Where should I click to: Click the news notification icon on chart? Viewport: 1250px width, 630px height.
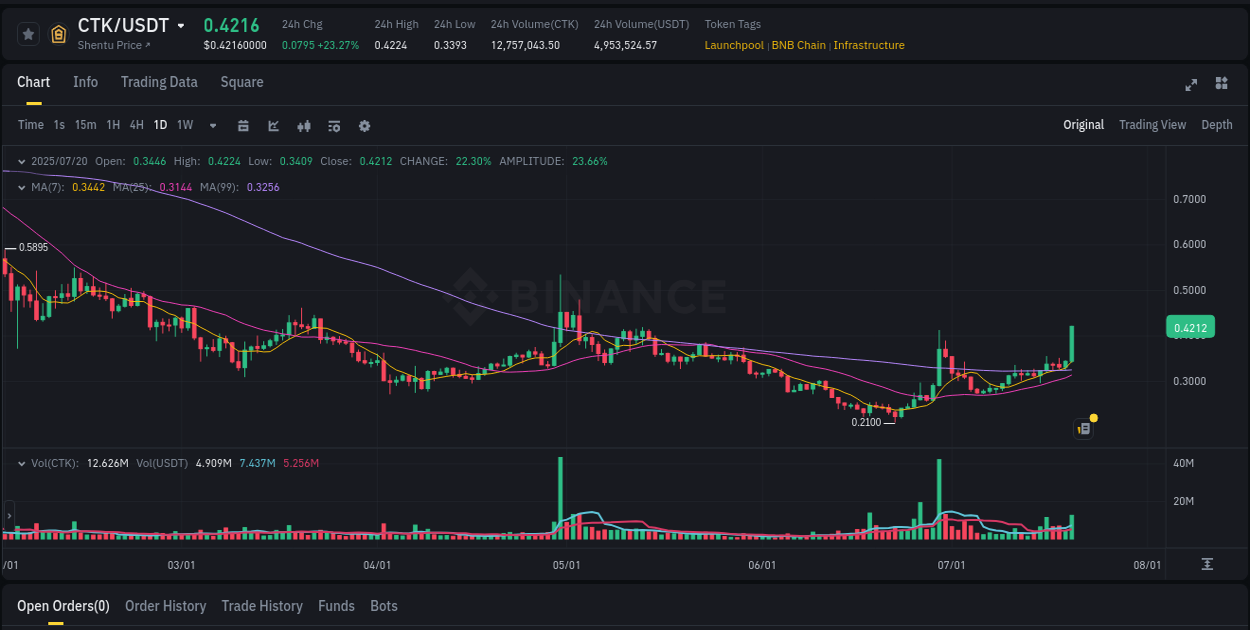click(1084, 428)
